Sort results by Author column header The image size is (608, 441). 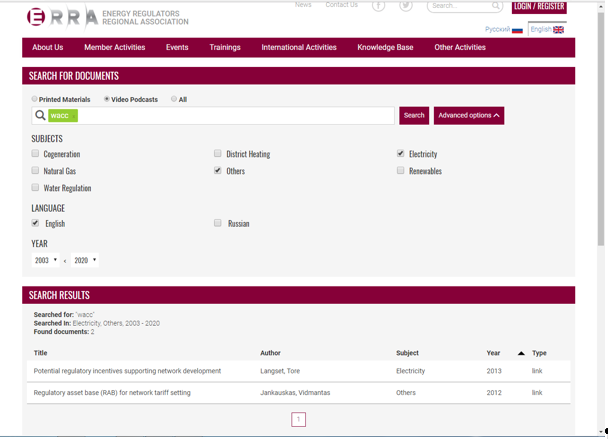[270, 353]
